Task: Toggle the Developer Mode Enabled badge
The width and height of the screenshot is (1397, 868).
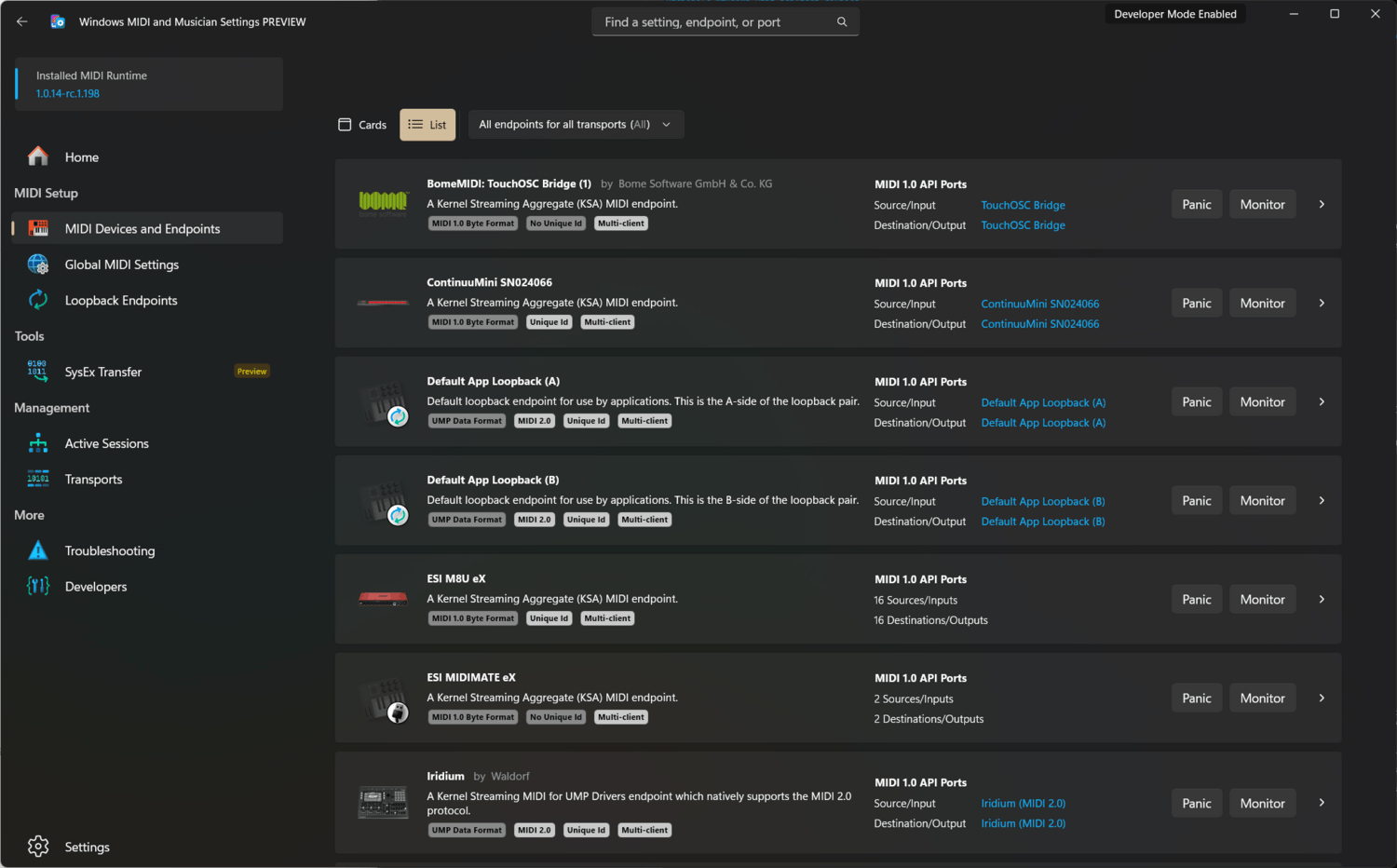Action: [1174, 13]
